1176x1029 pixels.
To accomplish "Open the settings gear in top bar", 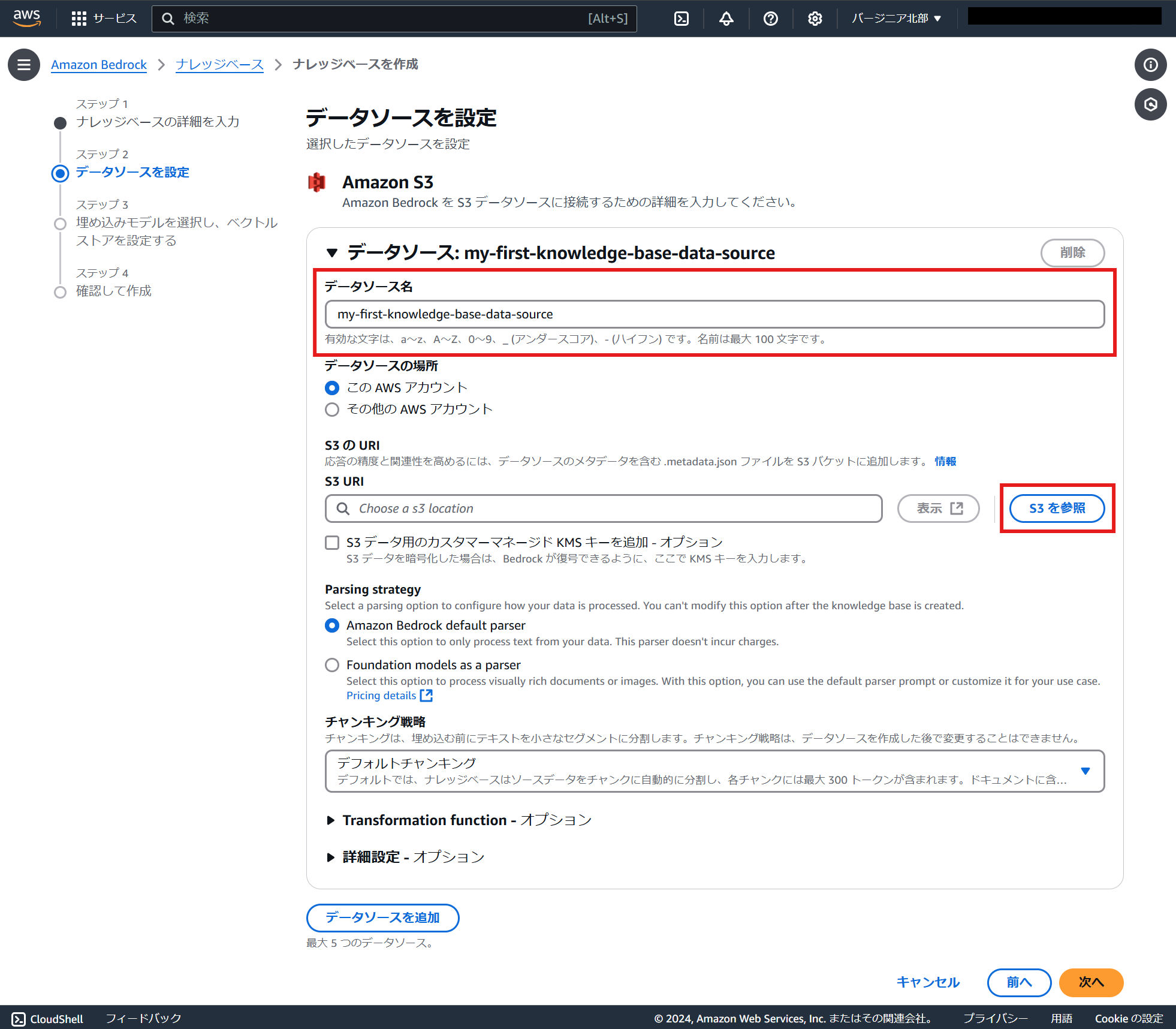I will tap(815, 19).
